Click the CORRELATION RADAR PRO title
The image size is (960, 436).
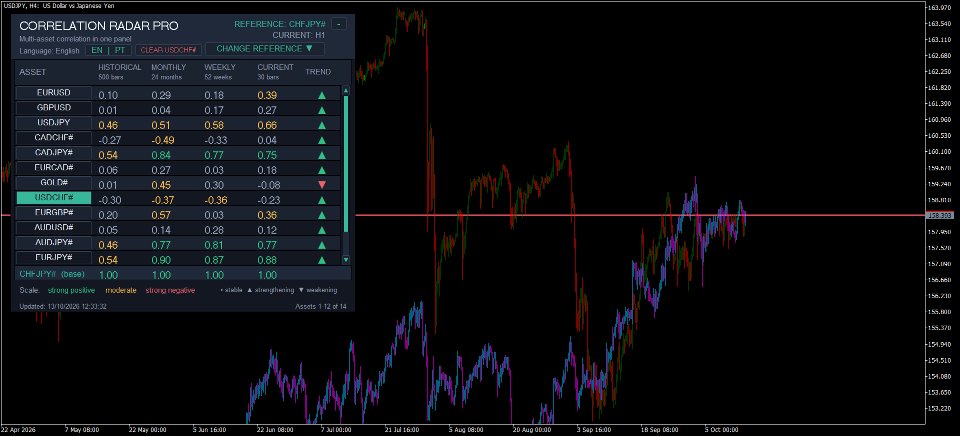tap(99, 26)
